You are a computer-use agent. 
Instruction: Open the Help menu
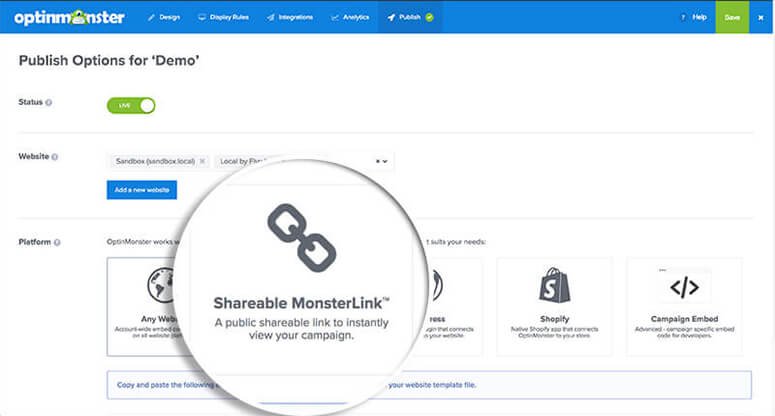693,17
